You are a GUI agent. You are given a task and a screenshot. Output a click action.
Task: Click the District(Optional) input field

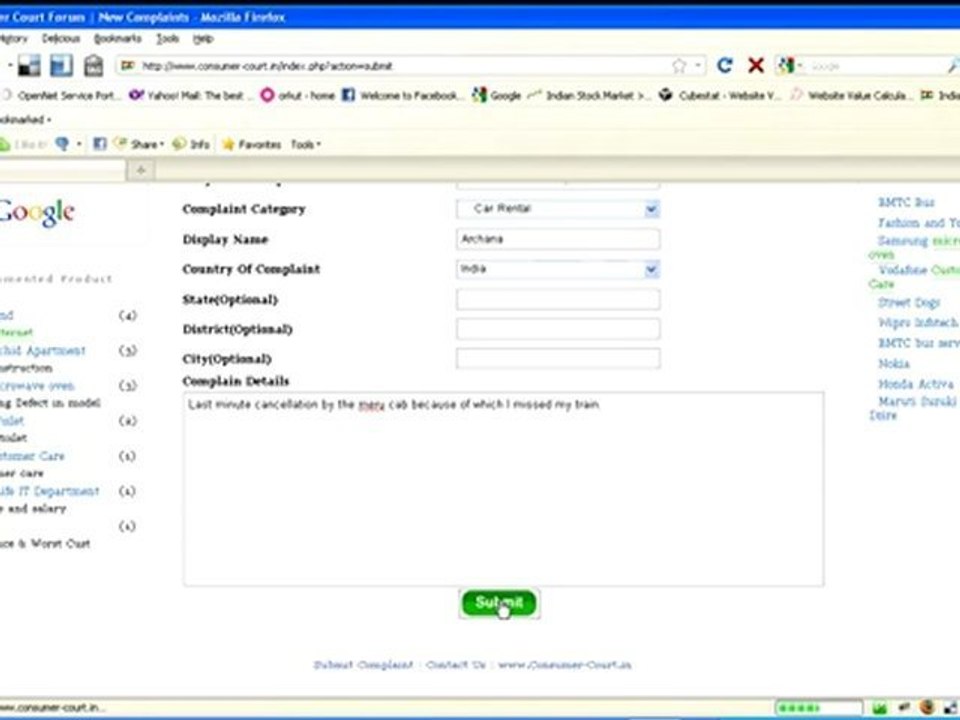point(558,329)
